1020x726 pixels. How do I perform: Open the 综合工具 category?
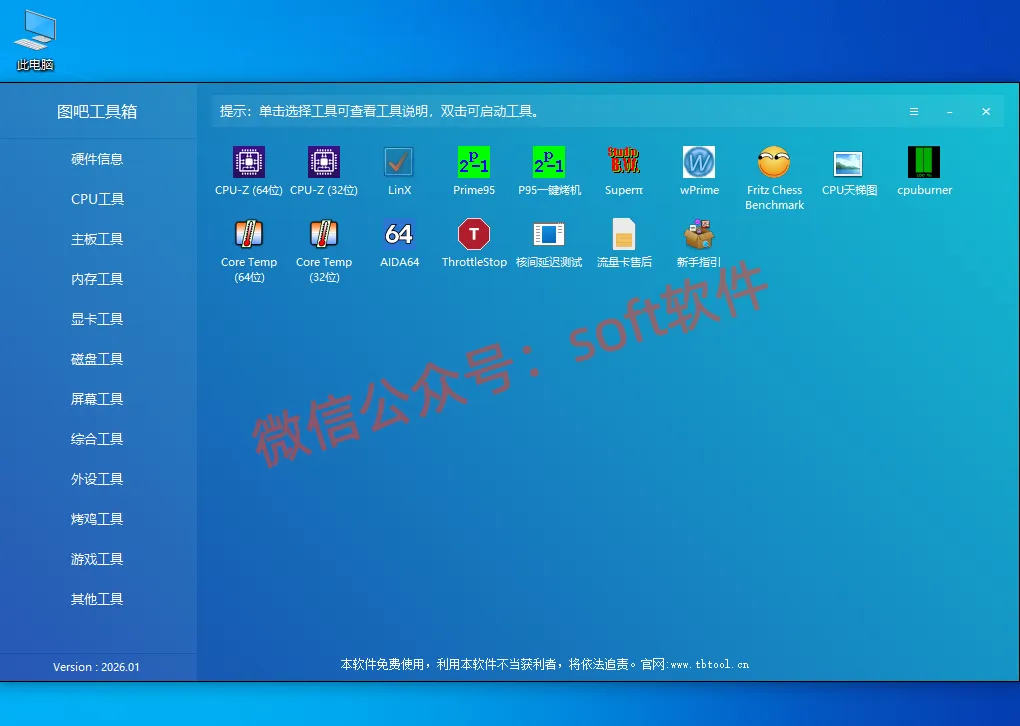point(97,439)
